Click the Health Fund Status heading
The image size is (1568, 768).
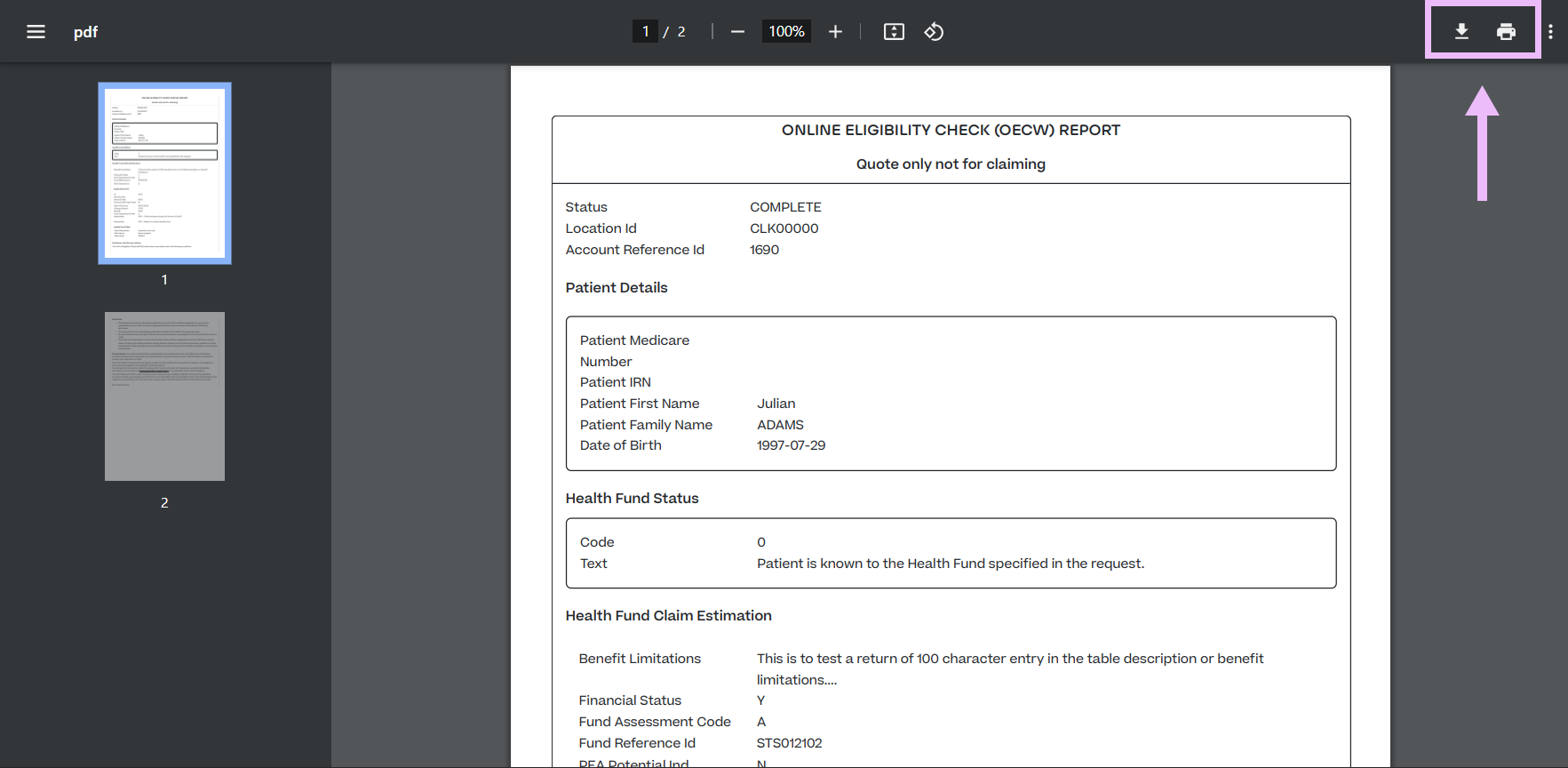tap(632, 498)
